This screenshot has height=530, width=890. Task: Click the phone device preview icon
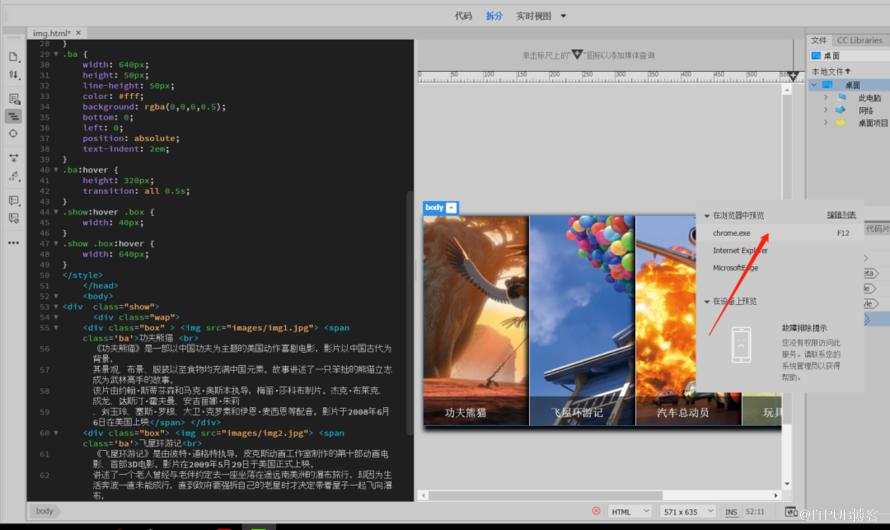pos(741,344)
